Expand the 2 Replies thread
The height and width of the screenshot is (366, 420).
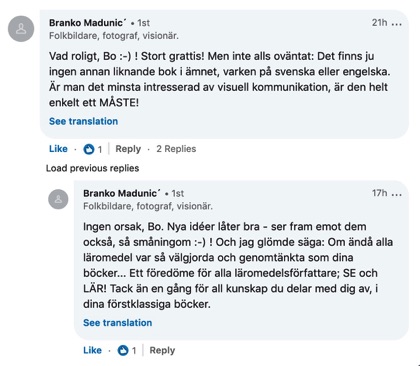(176, 149)
